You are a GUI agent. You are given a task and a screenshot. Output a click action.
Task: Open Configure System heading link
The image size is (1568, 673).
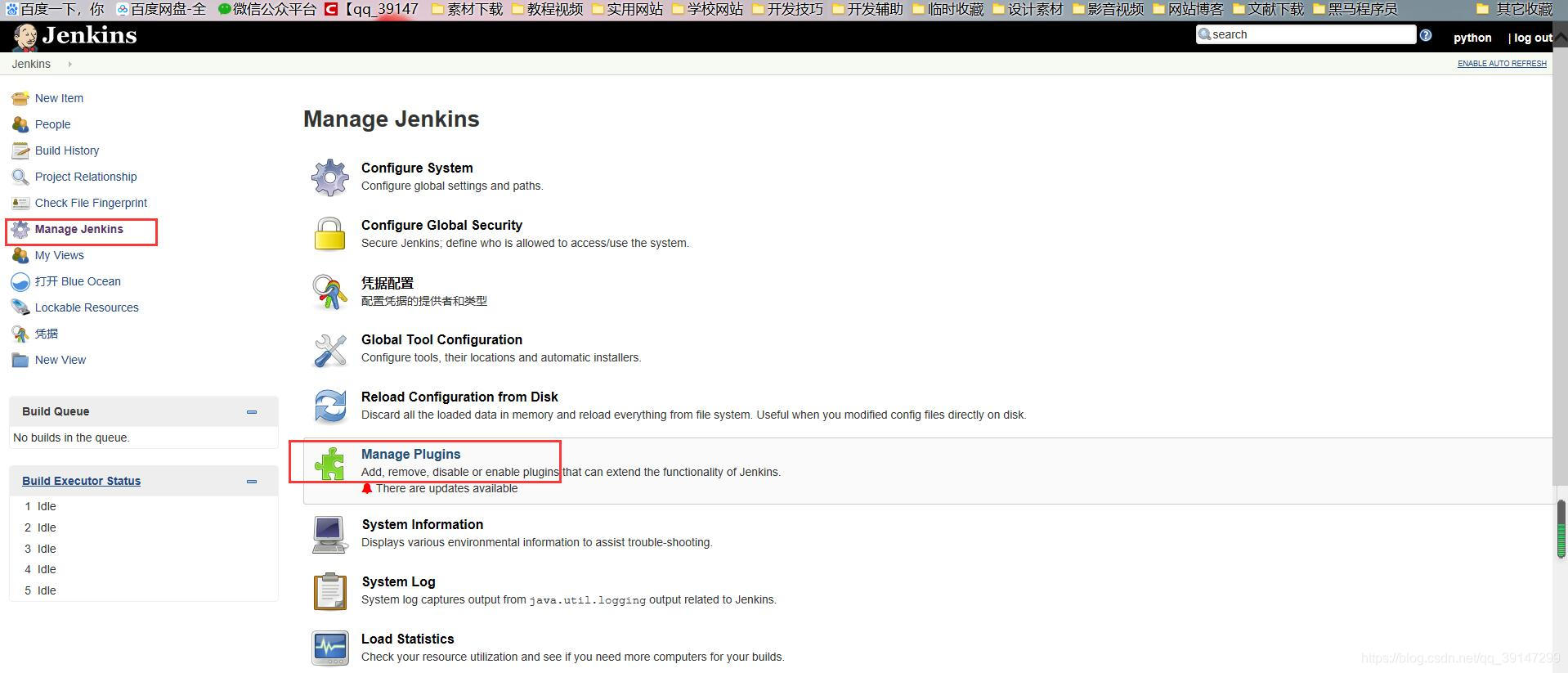pos(417,168)
